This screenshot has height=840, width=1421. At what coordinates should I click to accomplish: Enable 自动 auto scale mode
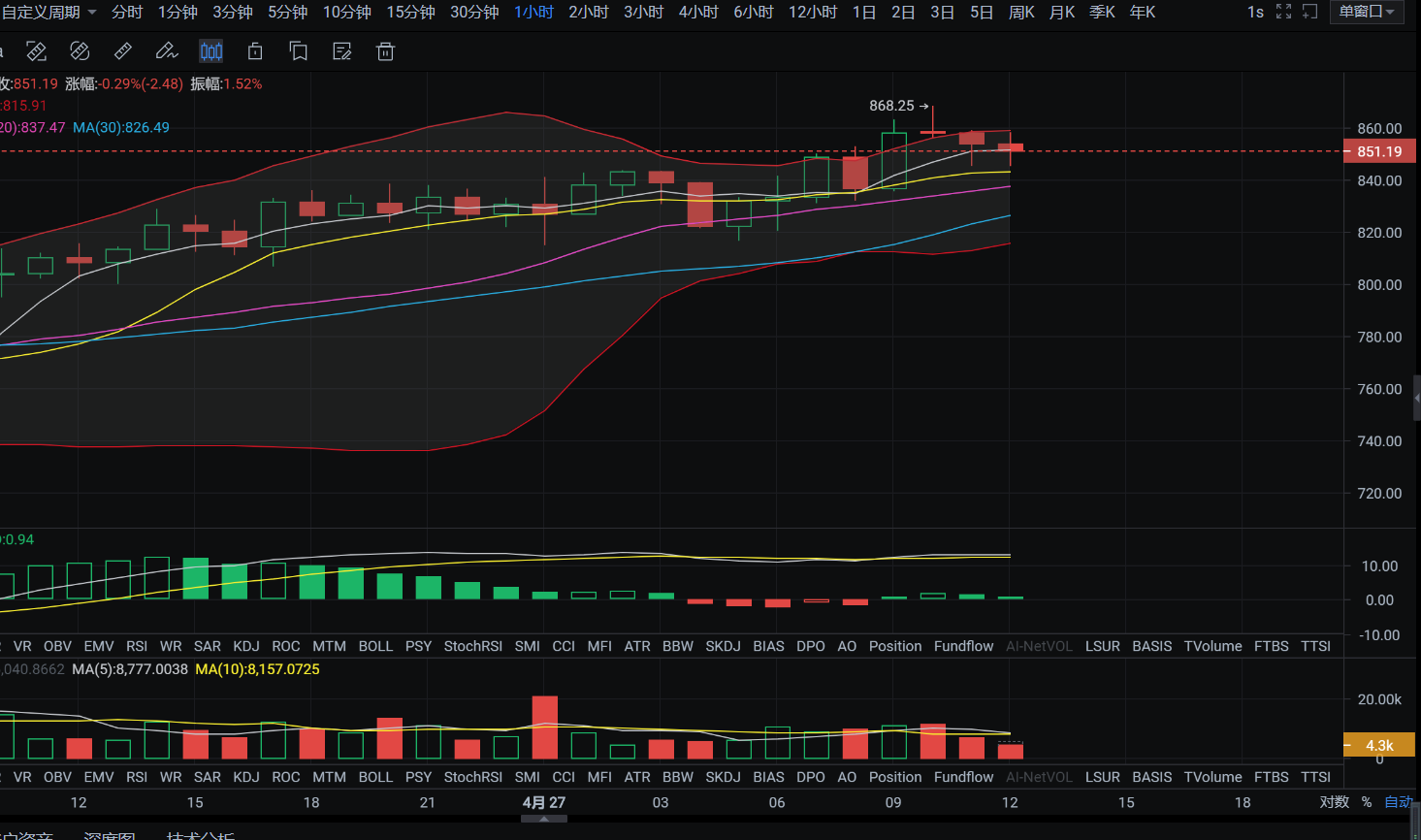(x=1399, y=802)
